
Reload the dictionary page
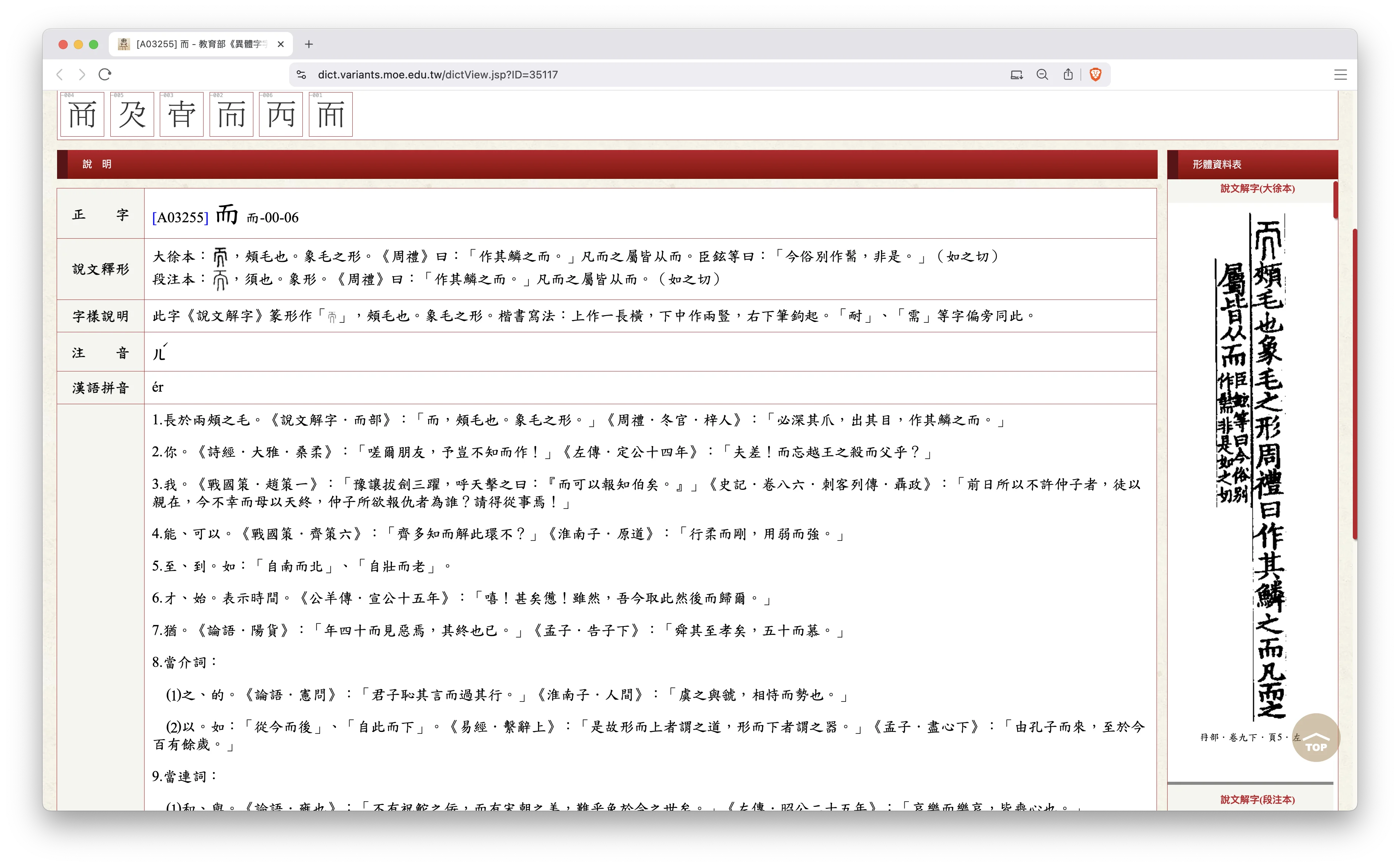pyautogui.click(x=105, y=74)
